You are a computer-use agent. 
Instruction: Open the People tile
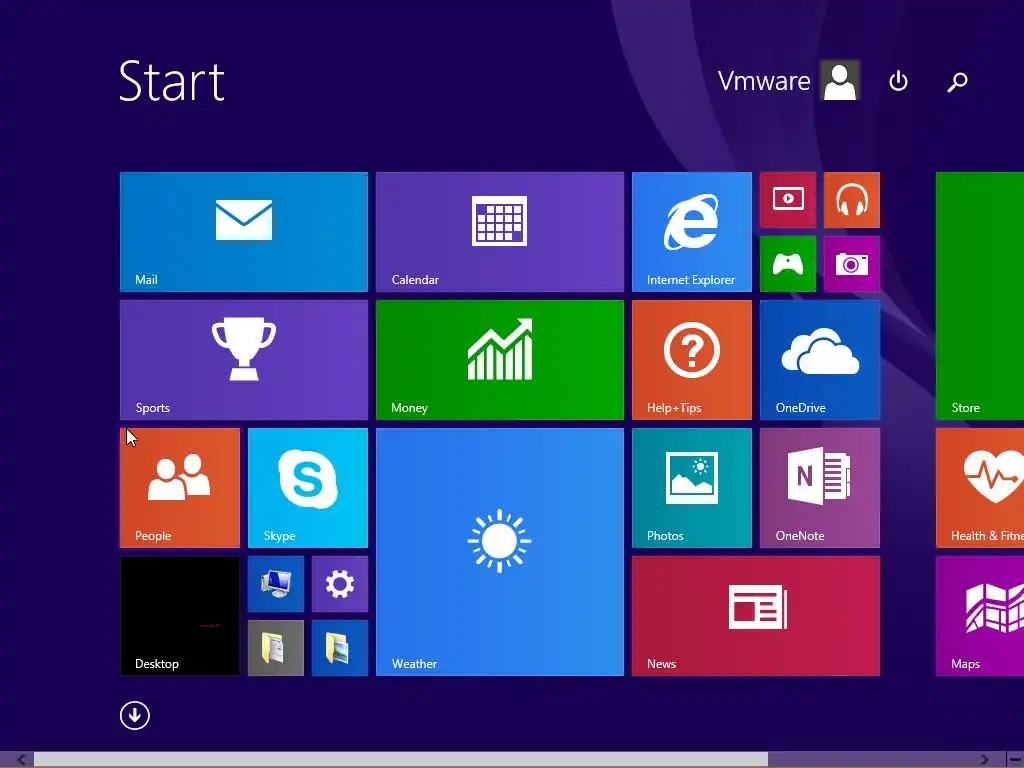180,488
